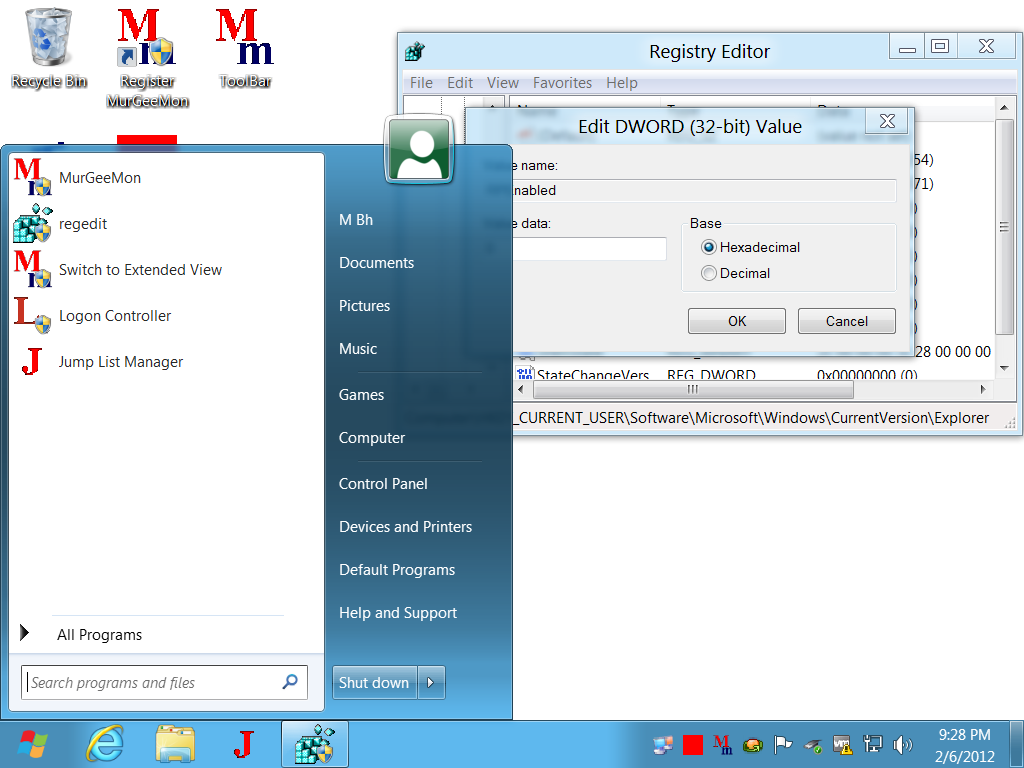Open Control Panel from Start menu
This screenshot has width=1024, height=768.
pyautogui.click(x=383, y=484)
